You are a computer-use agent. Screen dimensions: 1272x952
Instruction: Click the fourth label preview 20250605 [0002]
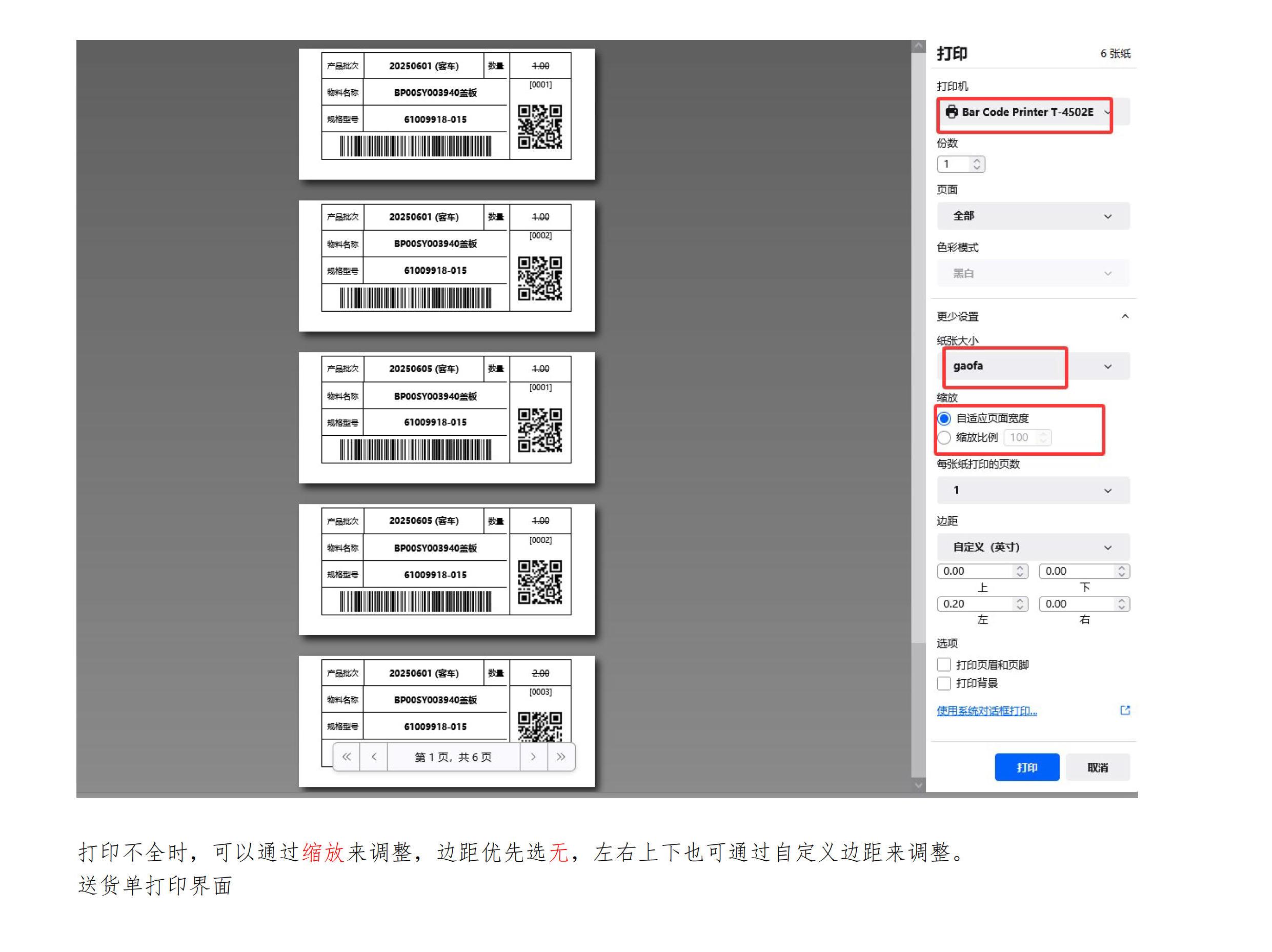point(446,569)
